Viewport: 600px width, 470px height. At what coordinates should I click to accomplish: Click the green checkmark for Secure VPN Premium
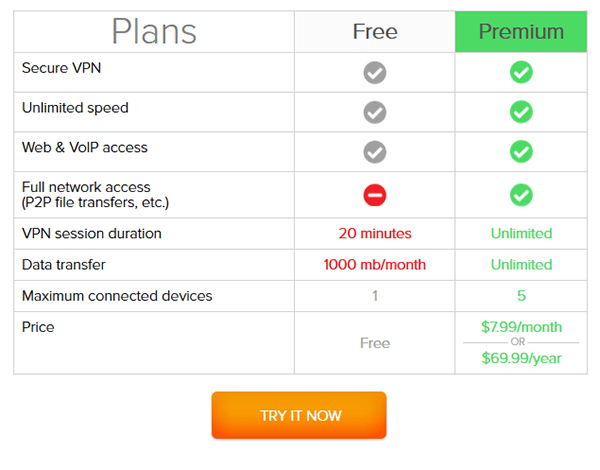pos(521,72)
